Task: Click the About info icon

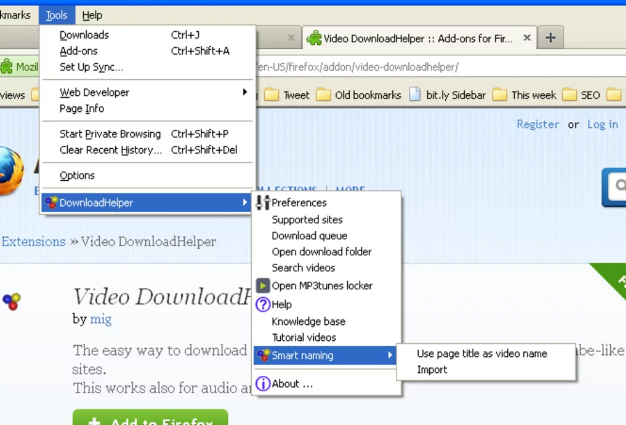Action: 263,384
